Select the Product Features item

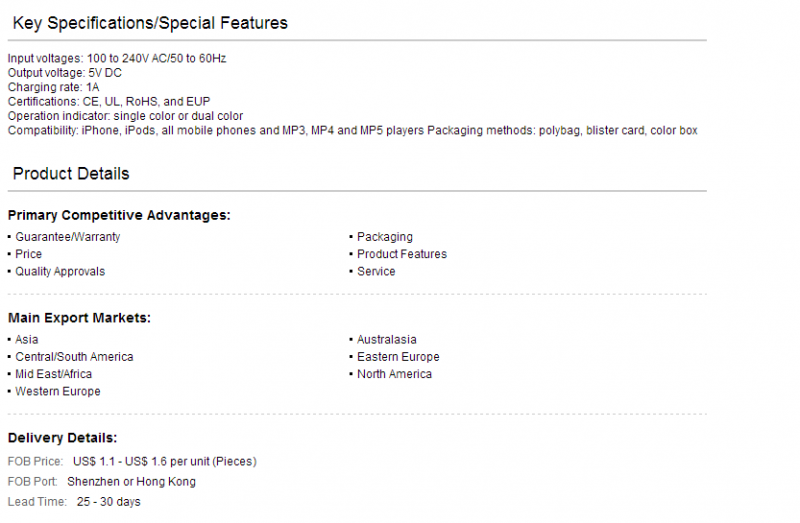(402, 254)
